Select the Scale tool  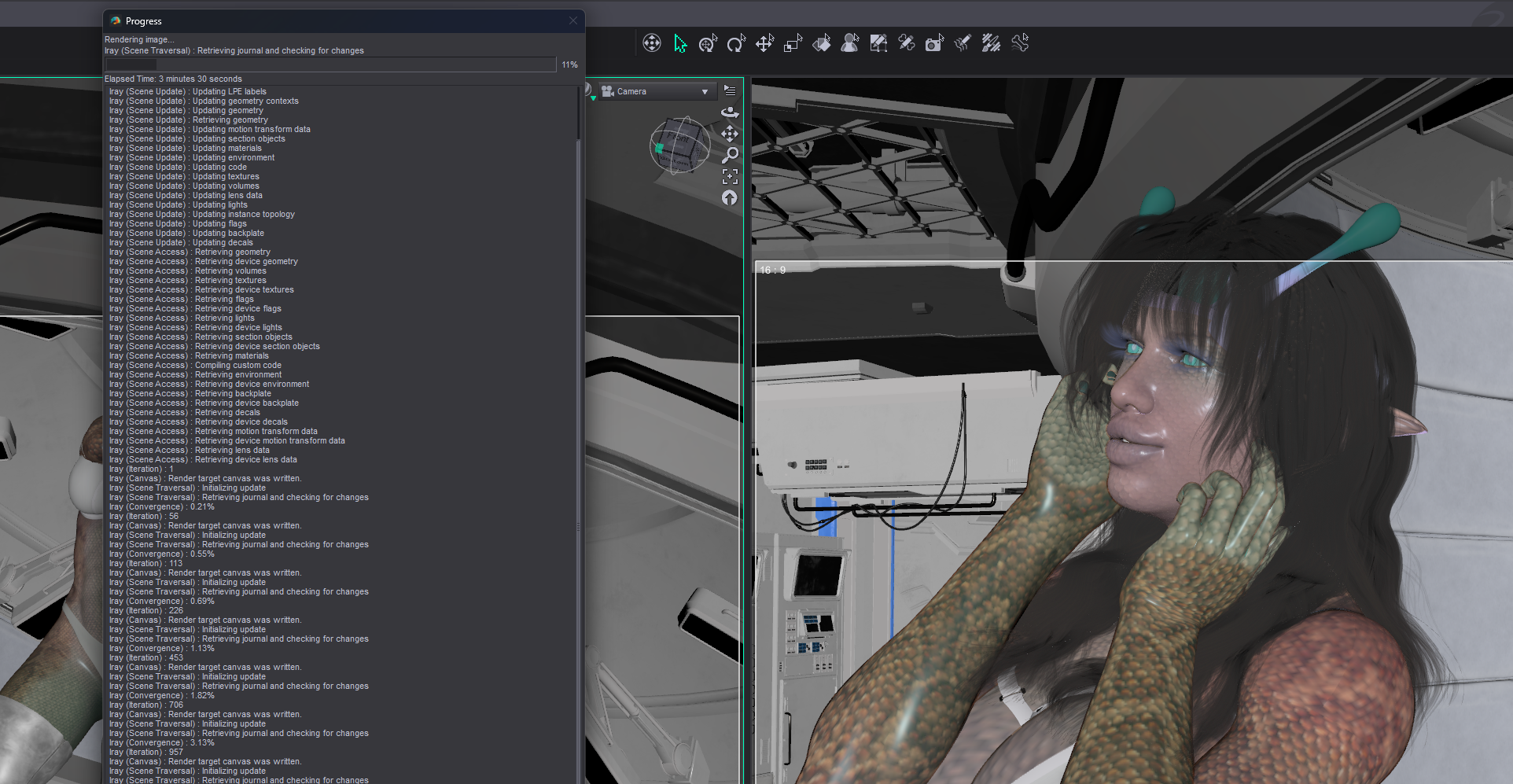793,43
